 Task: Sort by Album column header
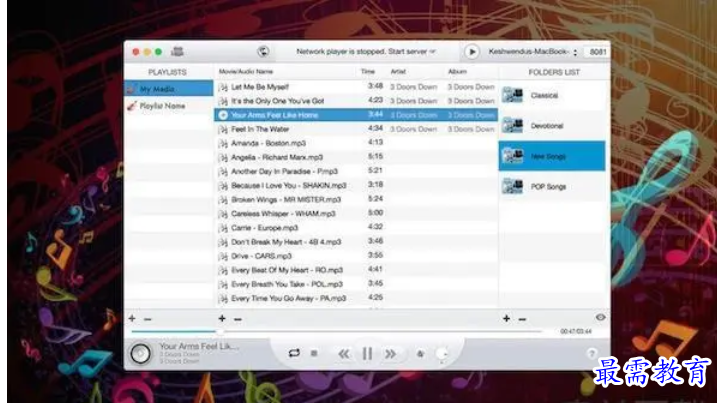pos(457,71)
